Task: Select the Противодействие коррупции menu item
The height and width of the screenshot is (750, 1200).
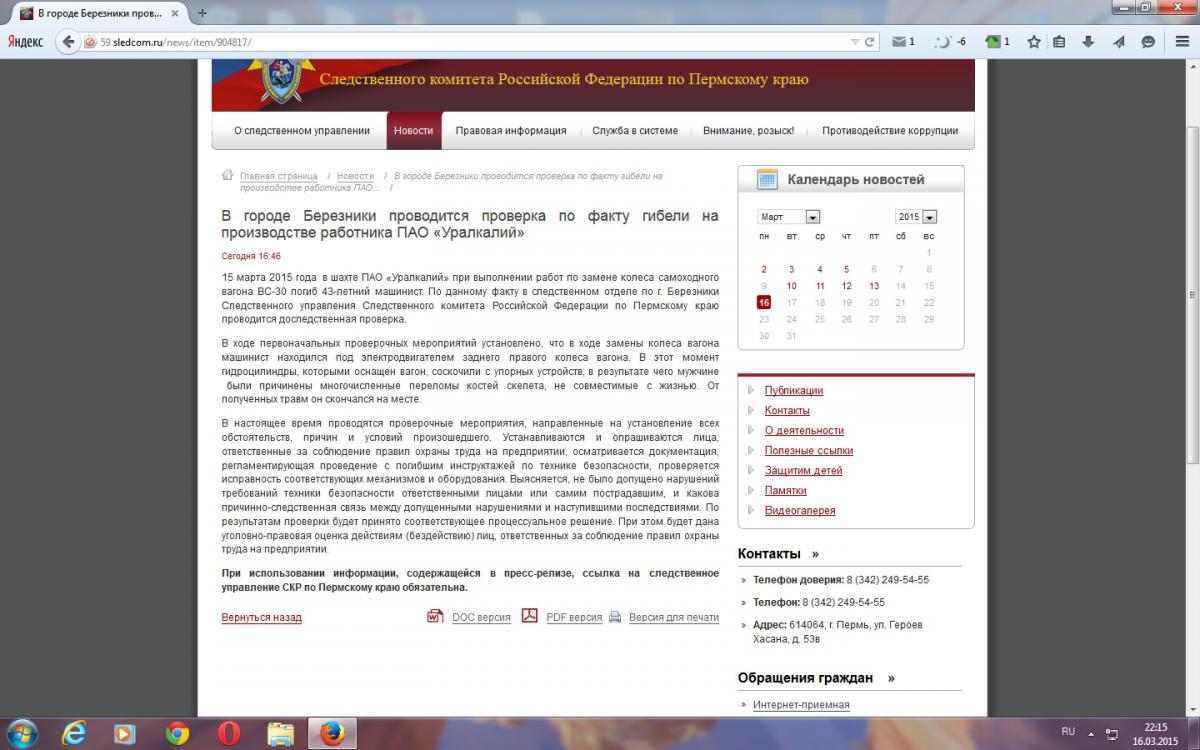Action: pos(889,131)
